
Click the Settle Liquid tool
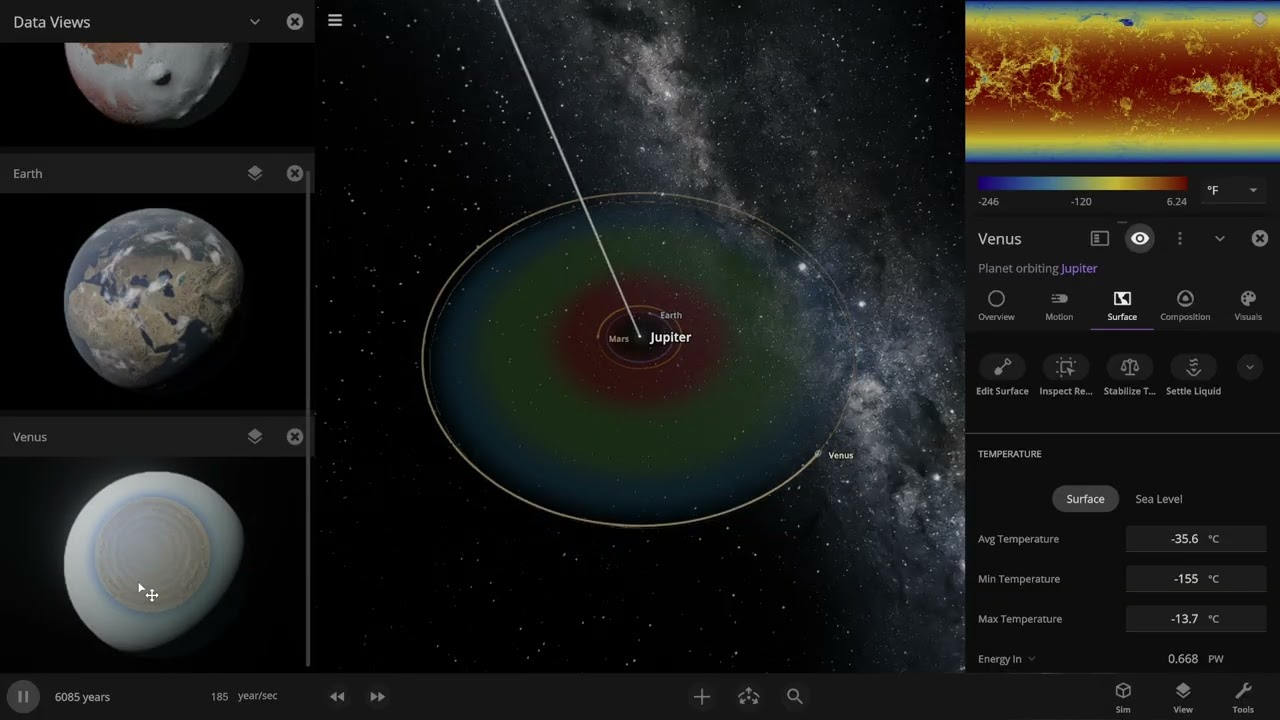point(1193,376)
